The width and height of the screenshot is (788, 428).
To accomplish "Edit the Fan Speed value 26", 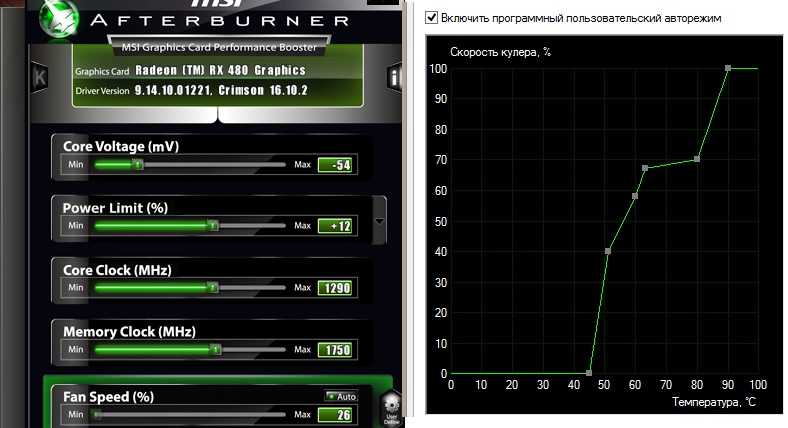I will [x=336, y=415].
